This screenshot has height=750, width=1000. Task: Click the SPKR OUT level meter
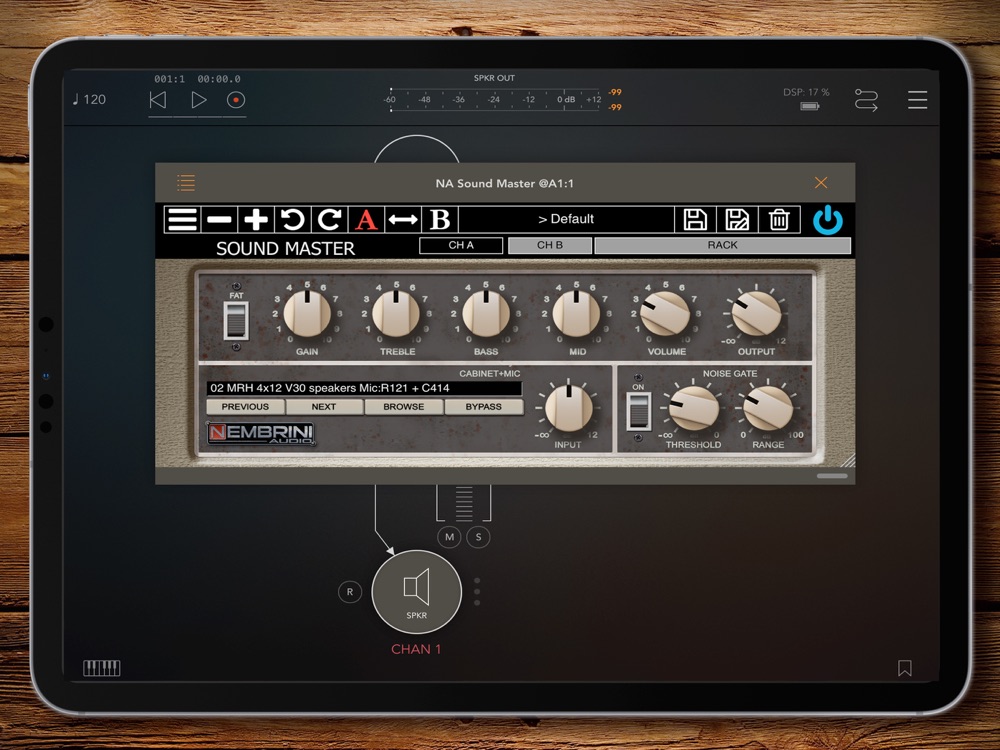[x=495, y=99]
